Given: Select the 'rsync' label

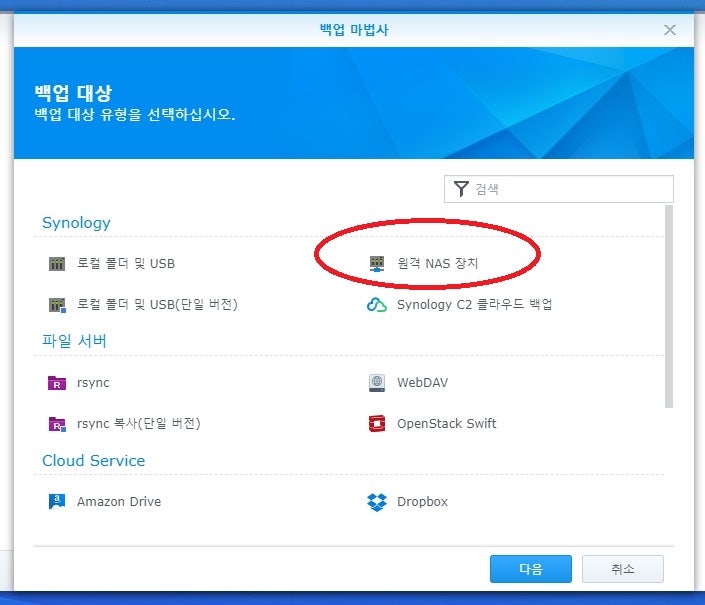Looking at the screenshot, I should point(93,383).
